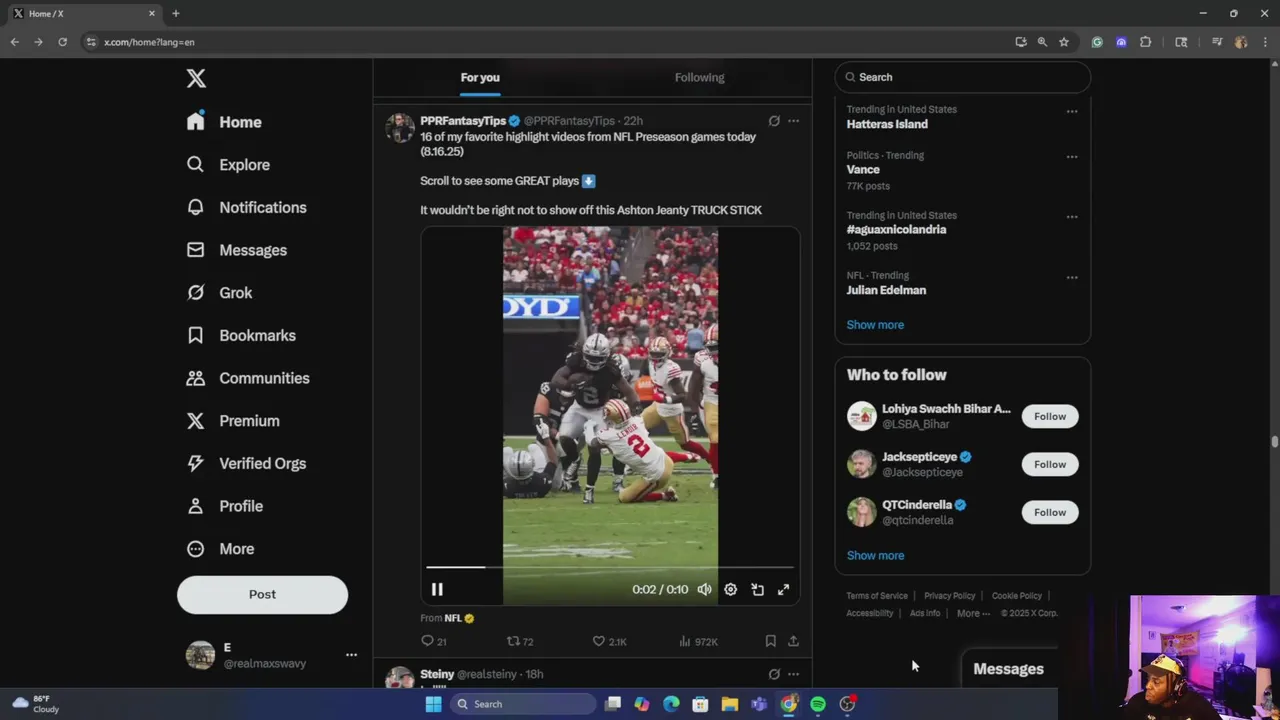Image resolution: width=1280 pixels, height=720 pixels.
Task: Share the PPRFantasyTips post
Action: point(793,641)
